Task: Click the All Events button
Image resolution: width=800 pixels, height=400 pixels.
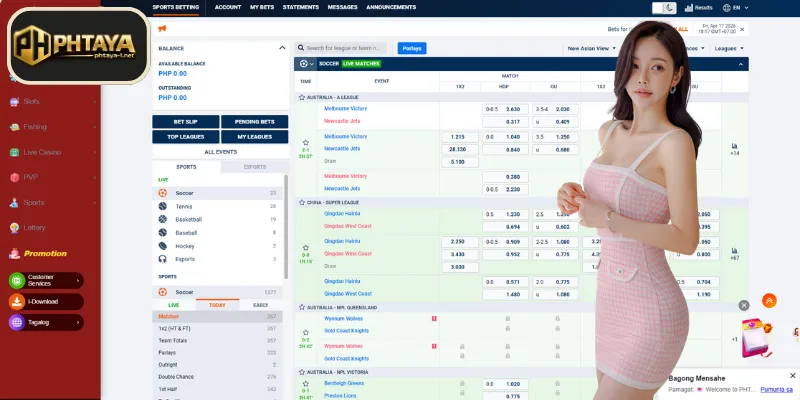Action: point(220,152)
